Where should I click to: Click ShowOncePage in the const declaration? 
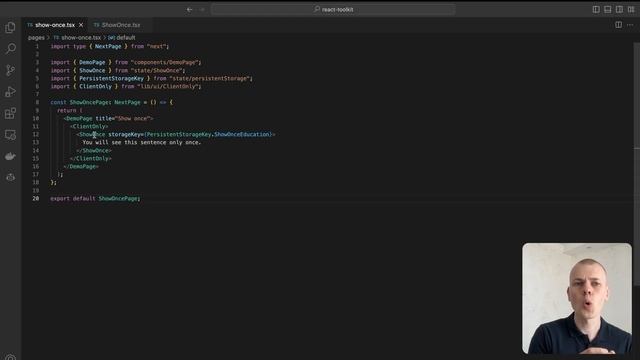click(89, 102)
